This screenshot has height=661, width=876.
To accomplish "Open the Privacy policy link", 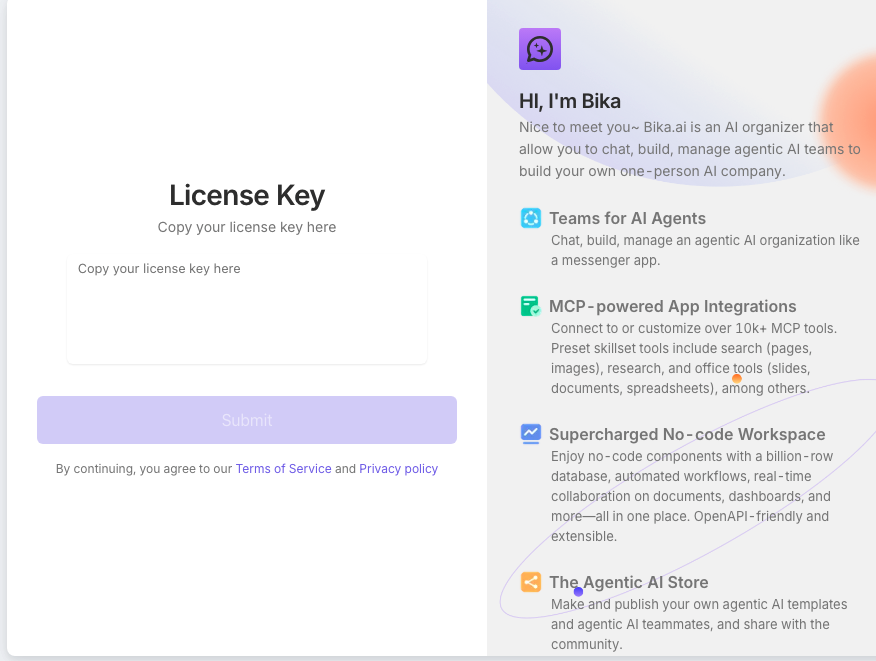I will pos(398,469).
